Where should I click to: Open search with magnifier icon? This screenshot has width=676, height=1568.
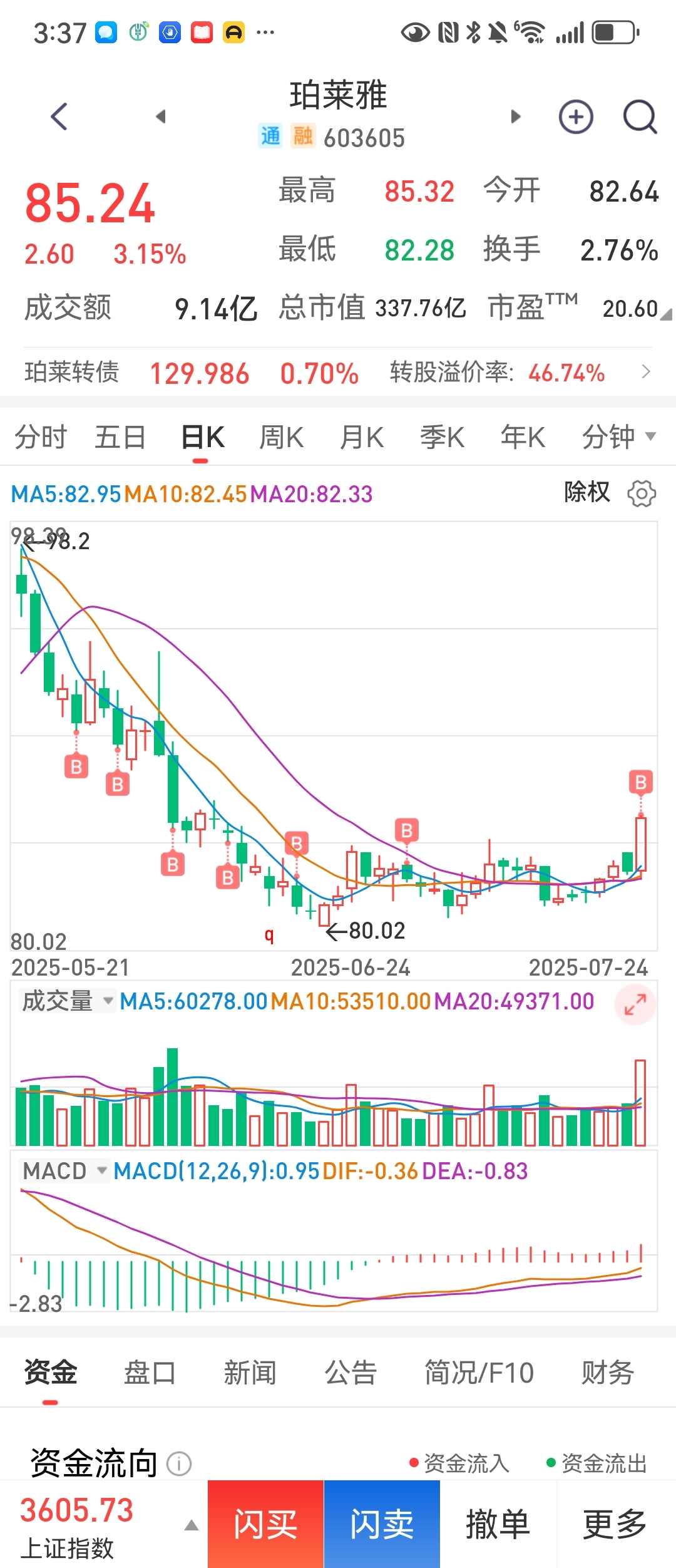[x=640, y=116]
